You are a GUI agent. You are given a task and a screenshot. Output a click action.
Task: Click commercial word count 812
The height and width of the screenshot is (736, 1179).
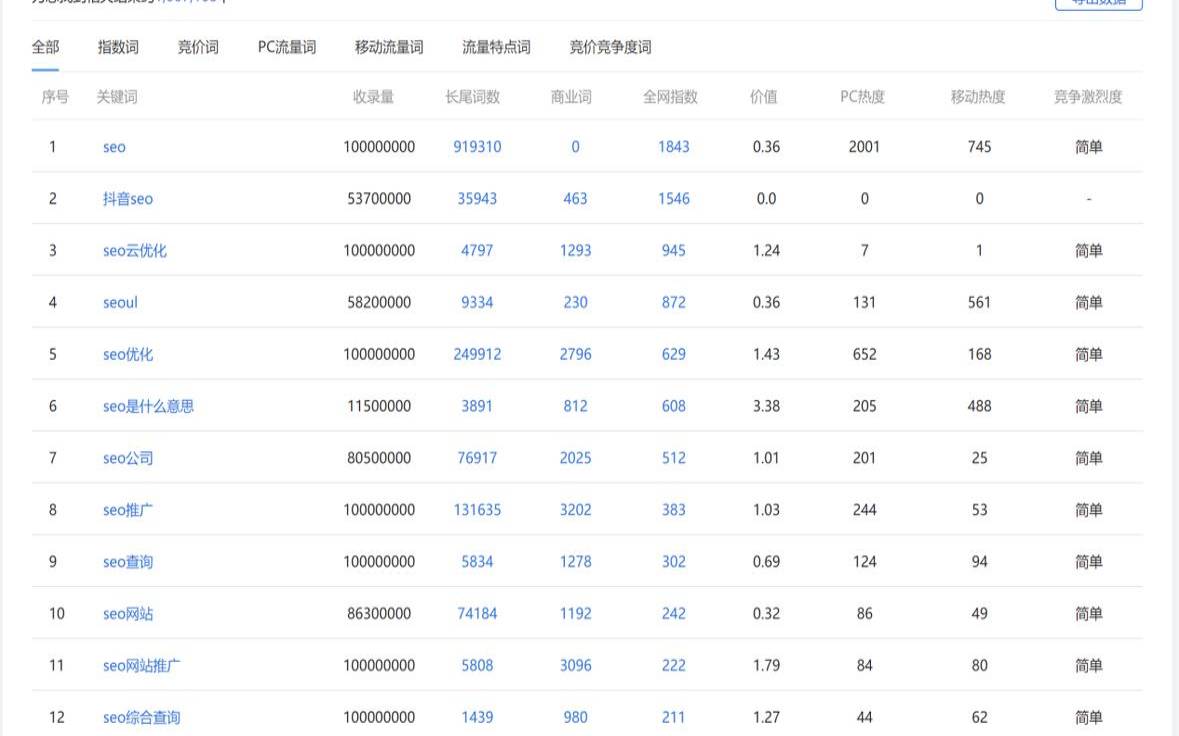575,407
